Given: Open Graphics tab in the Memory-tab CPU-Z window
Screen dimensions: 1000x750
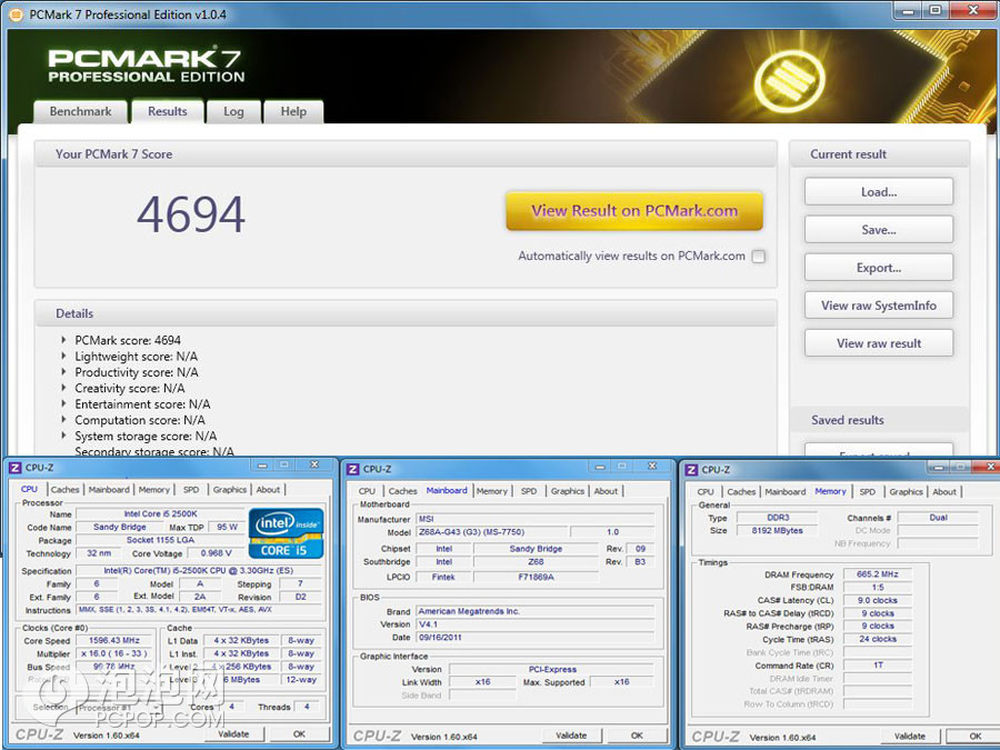Looking at the screenshot, I should pyautogui.click(x=906, y=492).
